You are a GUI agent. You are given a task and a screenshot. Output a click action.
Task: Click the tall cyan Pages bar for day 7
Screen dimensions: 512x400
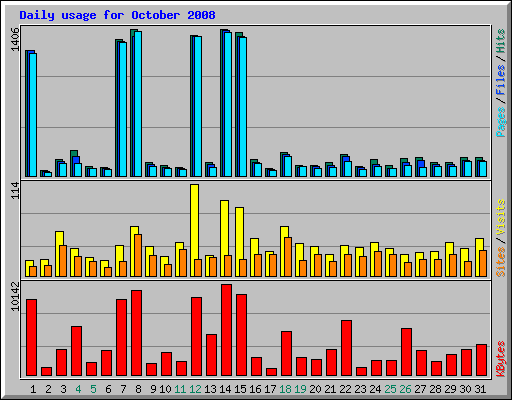click(x=123, y=109)
